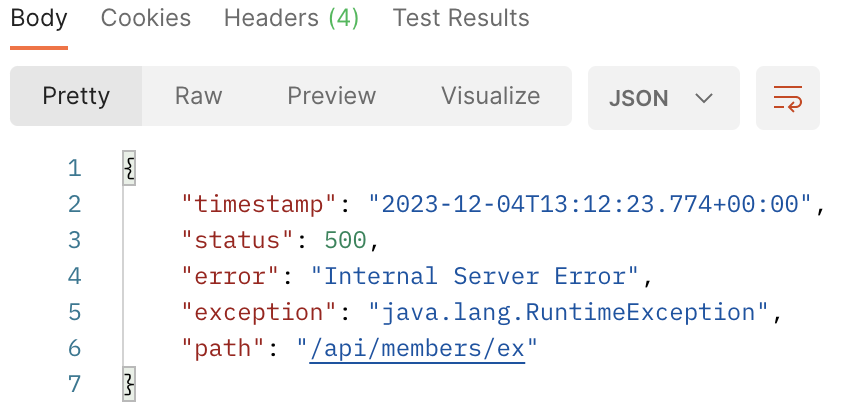856x410 pixels.
Task: Select the Preview view mode
Action: (331, 97)
